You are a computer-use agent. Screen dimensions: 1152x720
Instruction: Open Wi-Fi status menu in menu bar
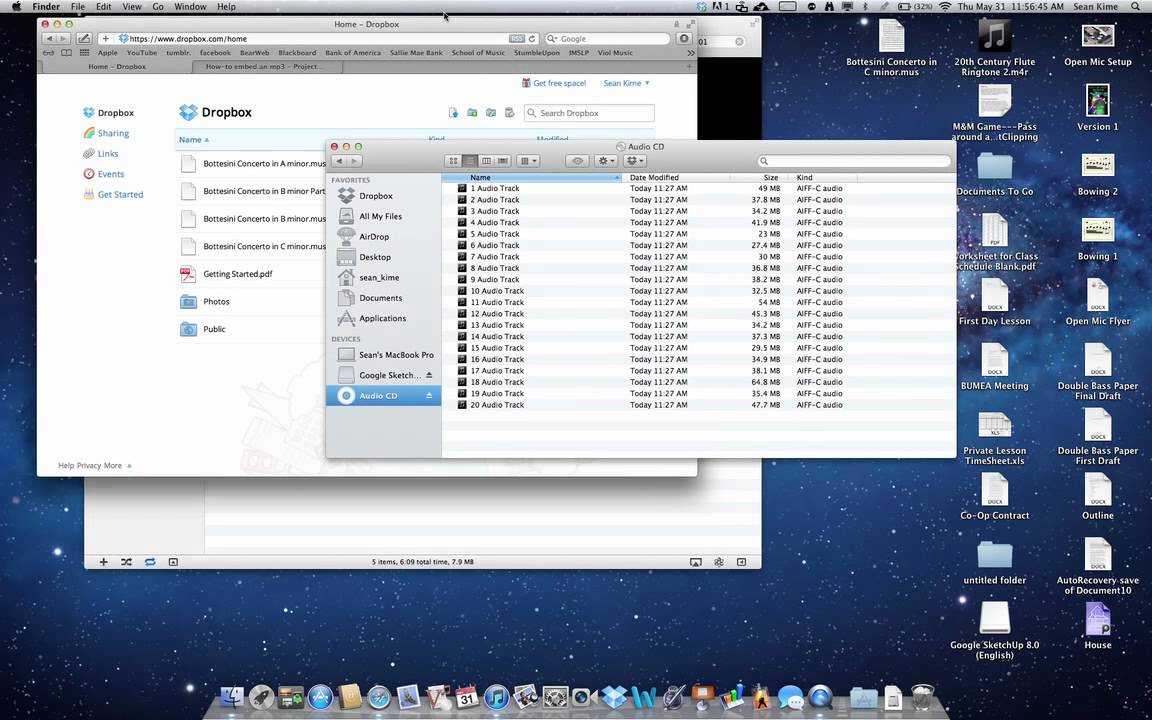[x=945, y=7]
